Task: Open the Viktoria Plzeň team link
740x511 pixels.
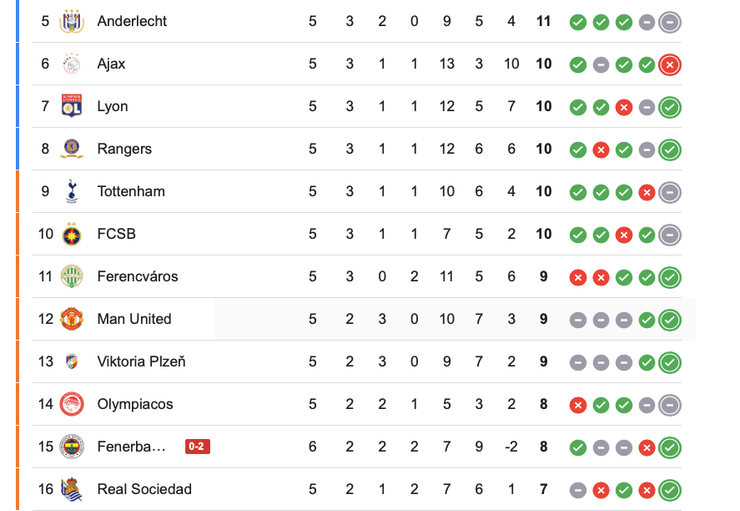Action: click(x=141, y=361)
